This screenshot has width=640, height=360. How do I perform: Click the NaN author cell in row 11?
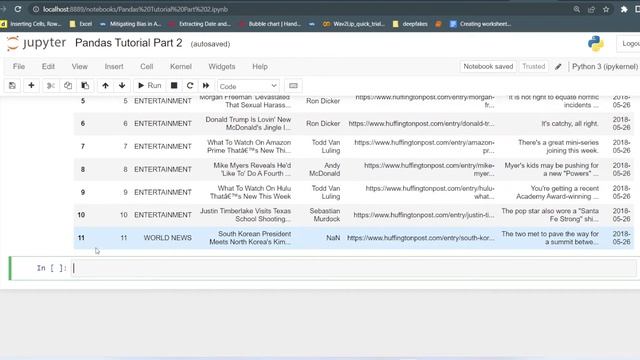(x=333, y=238)
